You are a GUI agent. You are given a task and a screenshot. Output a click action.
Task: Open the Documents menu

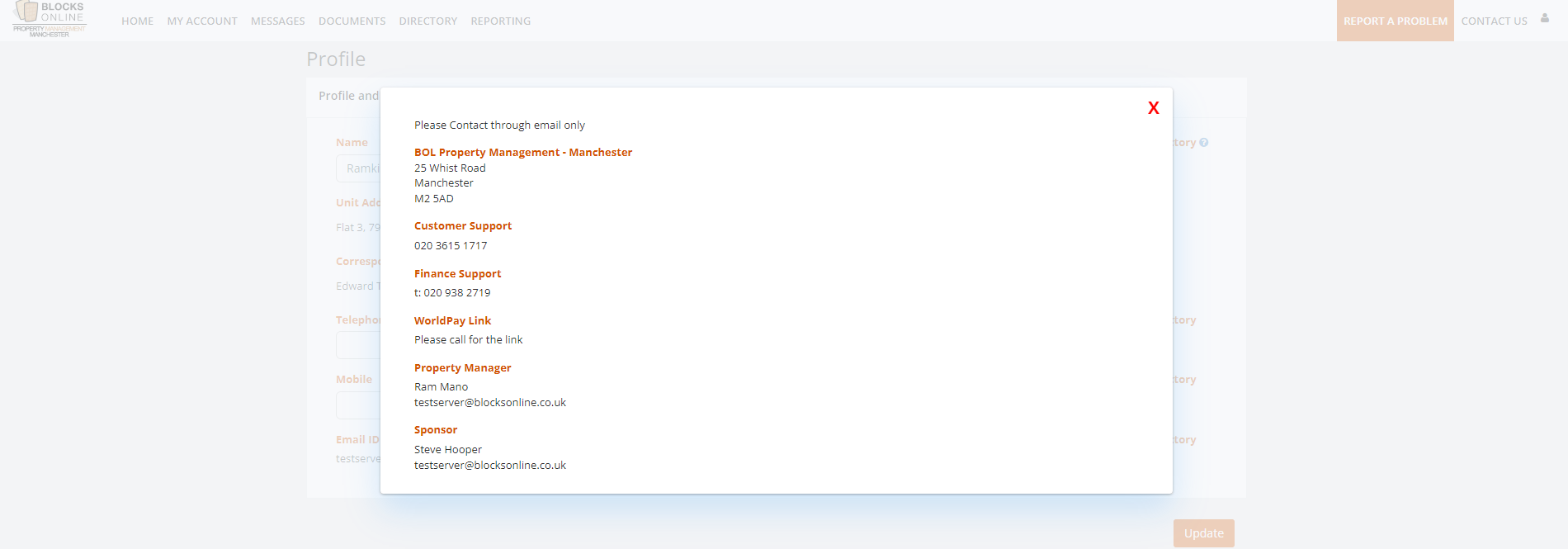[352, 21]
